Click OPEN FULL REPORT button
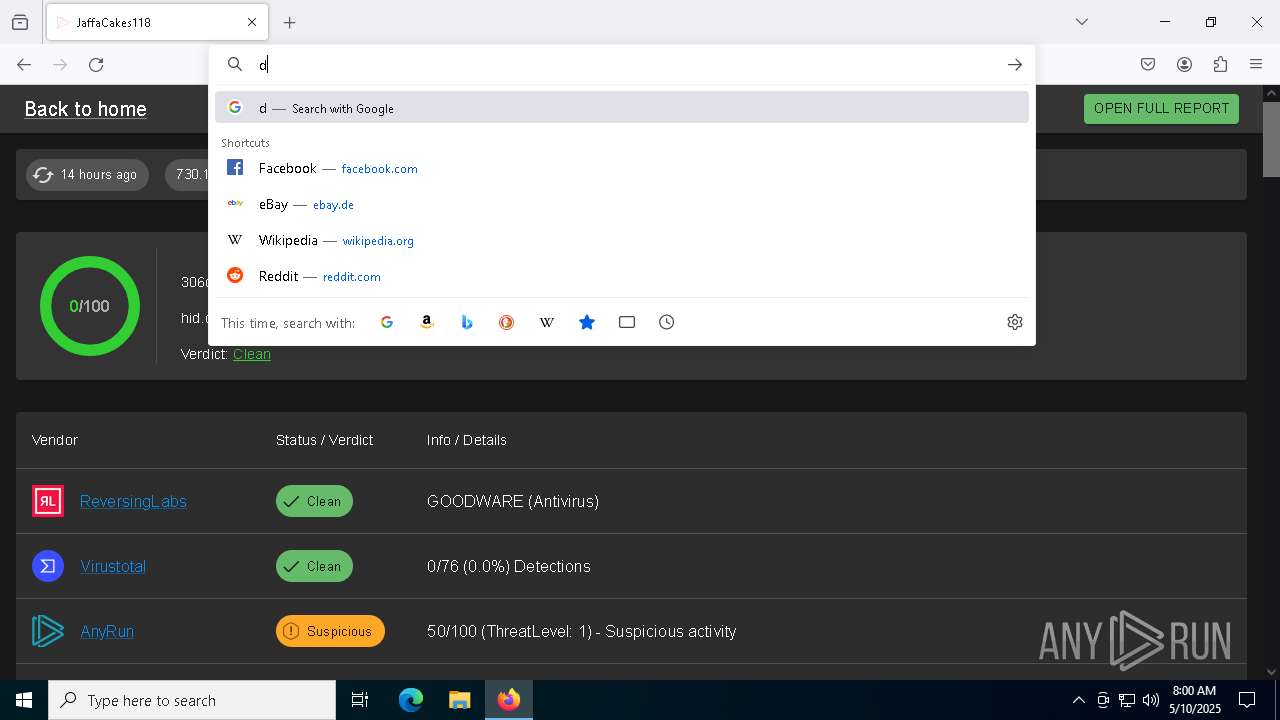The height and width of the screenshot is (720, 1280). pos(1161,108)
